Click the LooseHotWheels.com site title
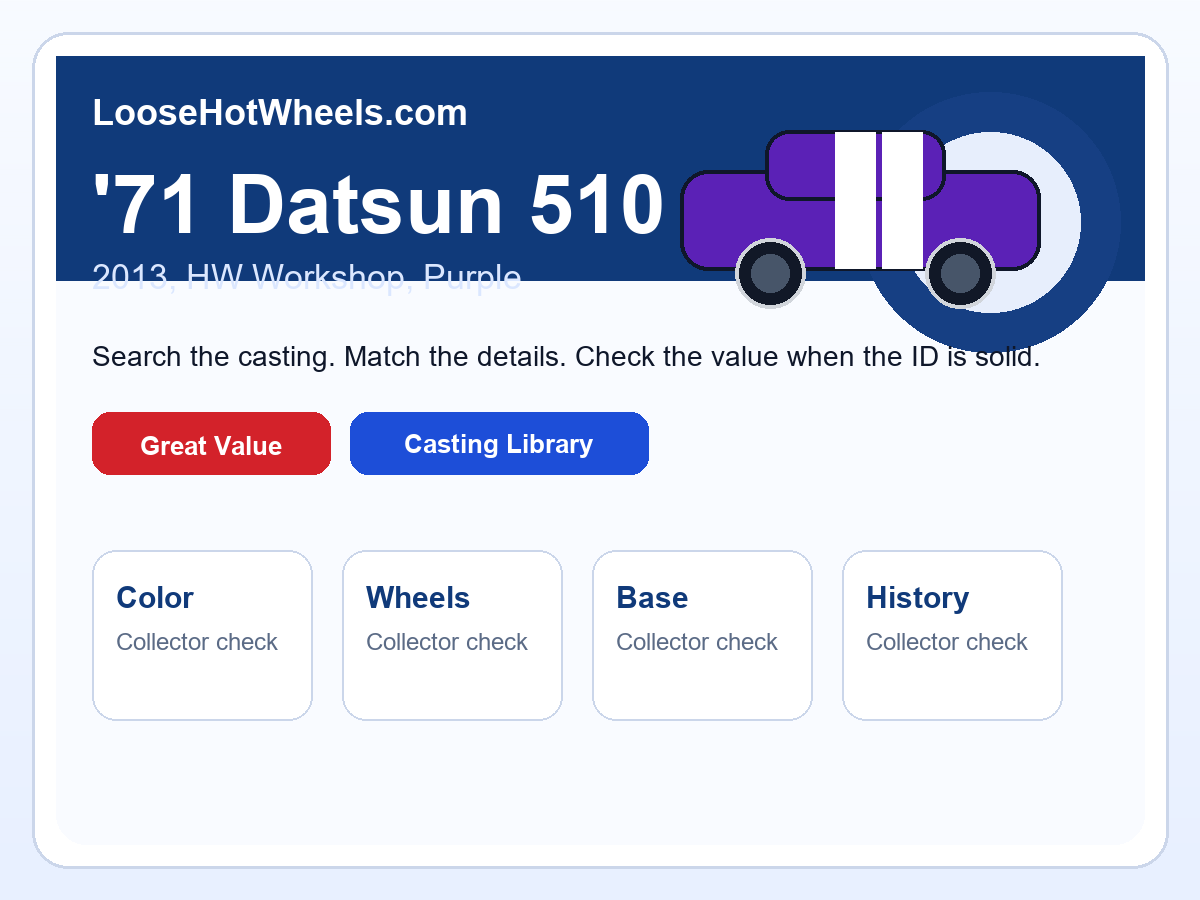 coord(280,113)
